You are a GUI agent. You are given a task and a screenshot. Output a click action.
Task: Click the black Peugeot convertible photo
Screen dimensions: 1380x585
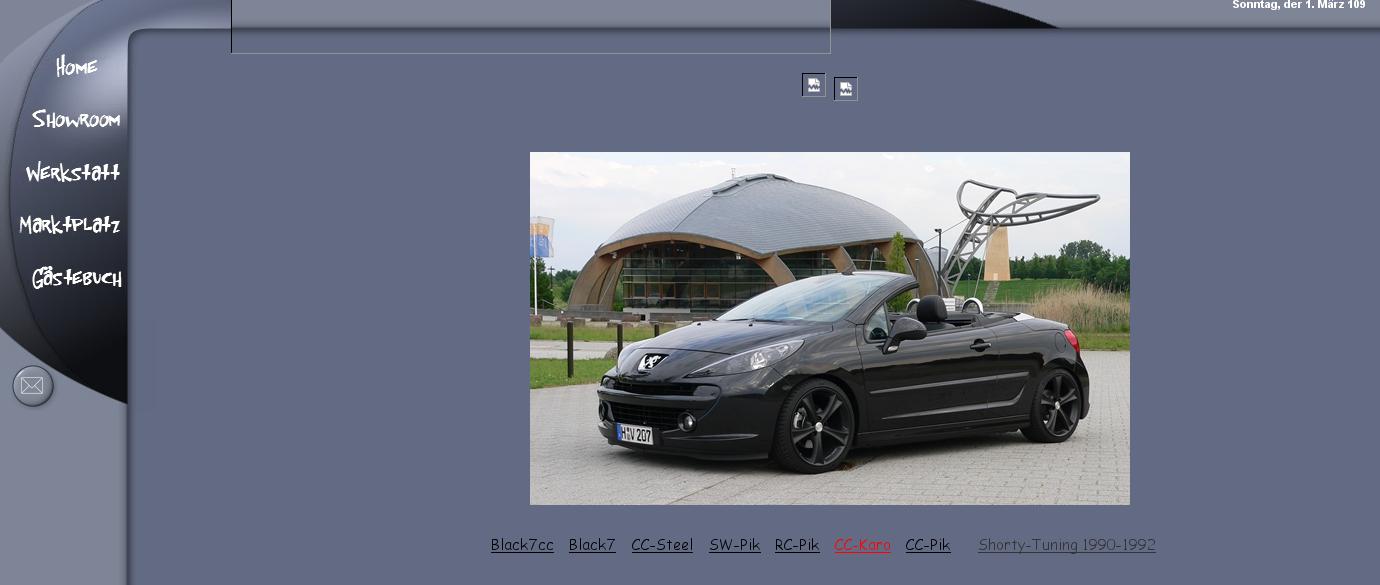(830, 328)
